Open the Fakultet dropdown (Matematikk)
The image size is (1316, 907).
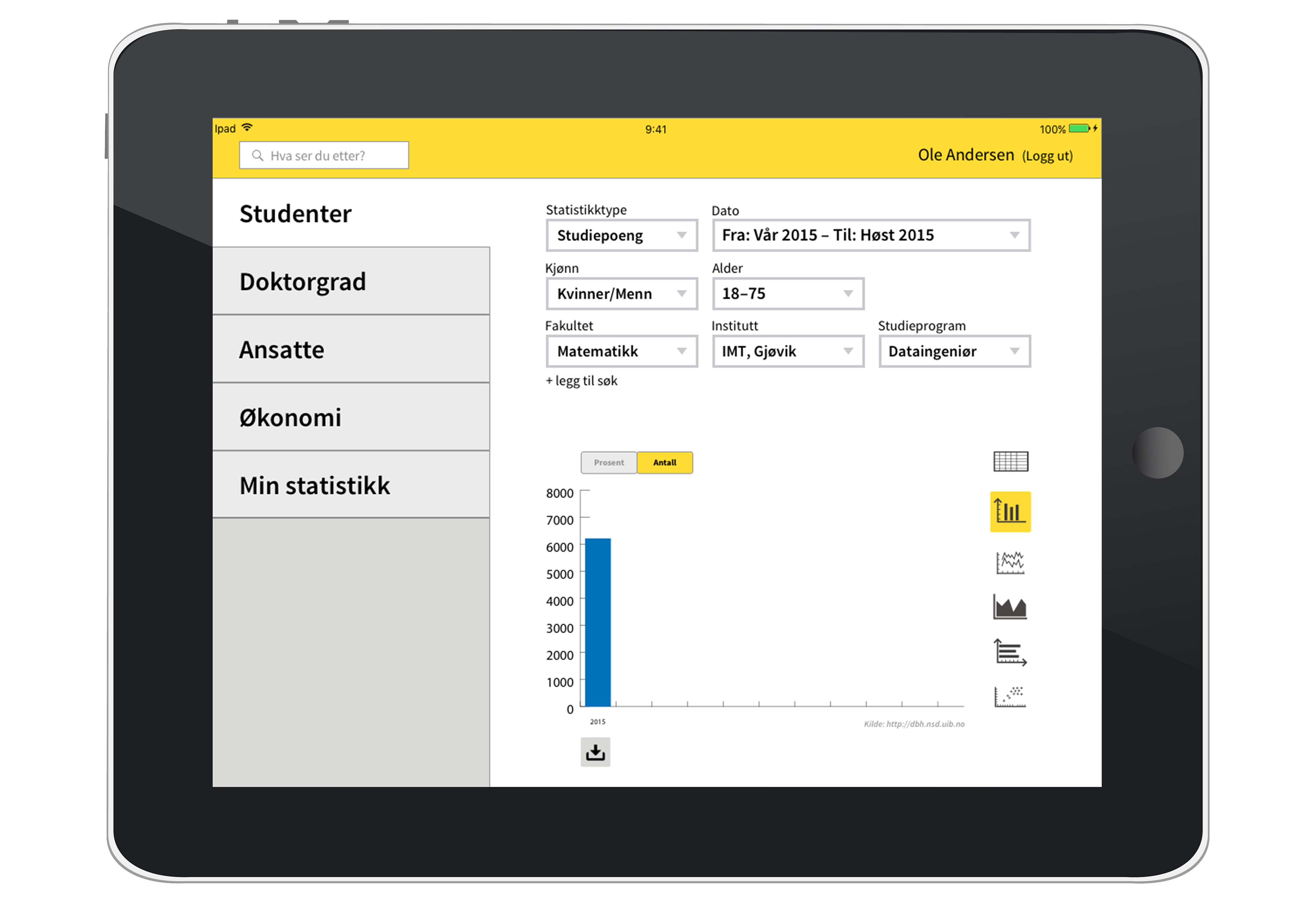pyautogui.click(x=622, y=351)
